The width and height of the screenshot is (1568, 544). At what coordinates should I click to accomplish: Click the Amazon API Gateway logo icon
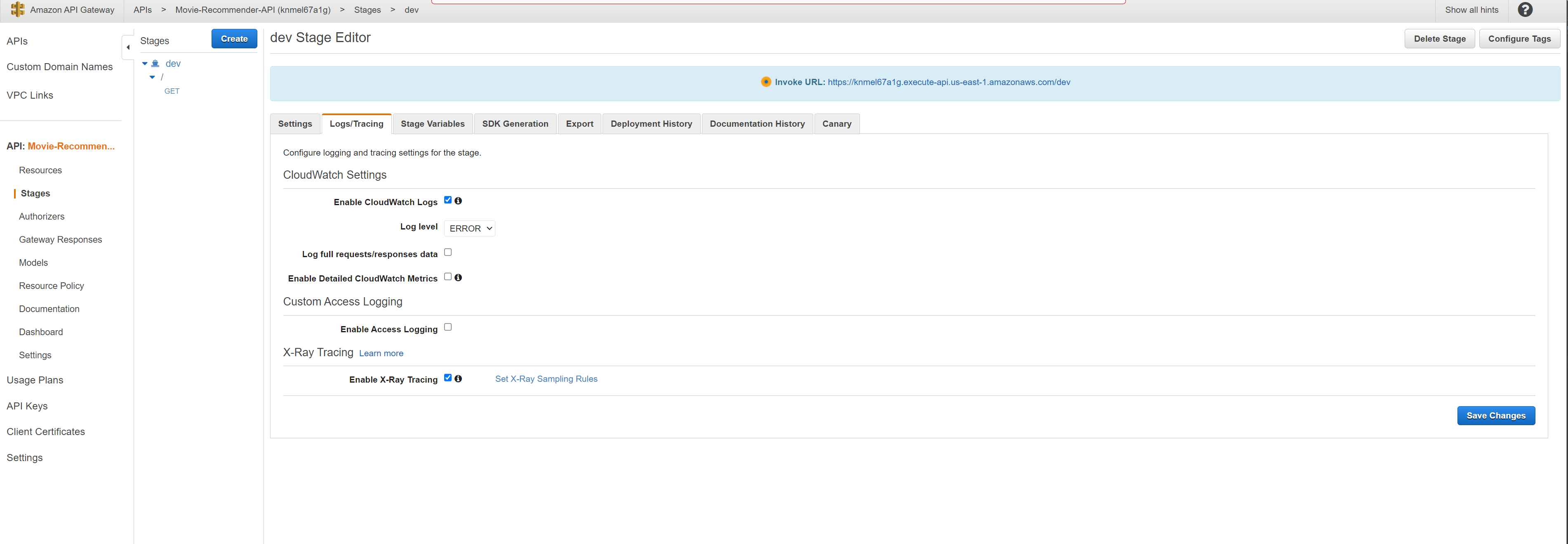(18, 9)
